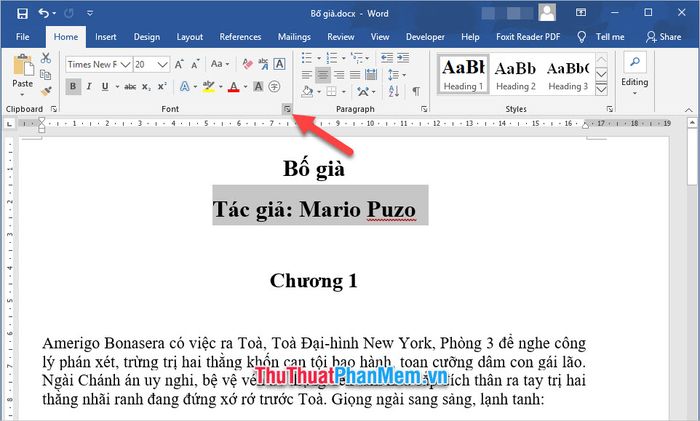Click the phonetic guide icon
The image size is (700, 421).
click(263, 64)
